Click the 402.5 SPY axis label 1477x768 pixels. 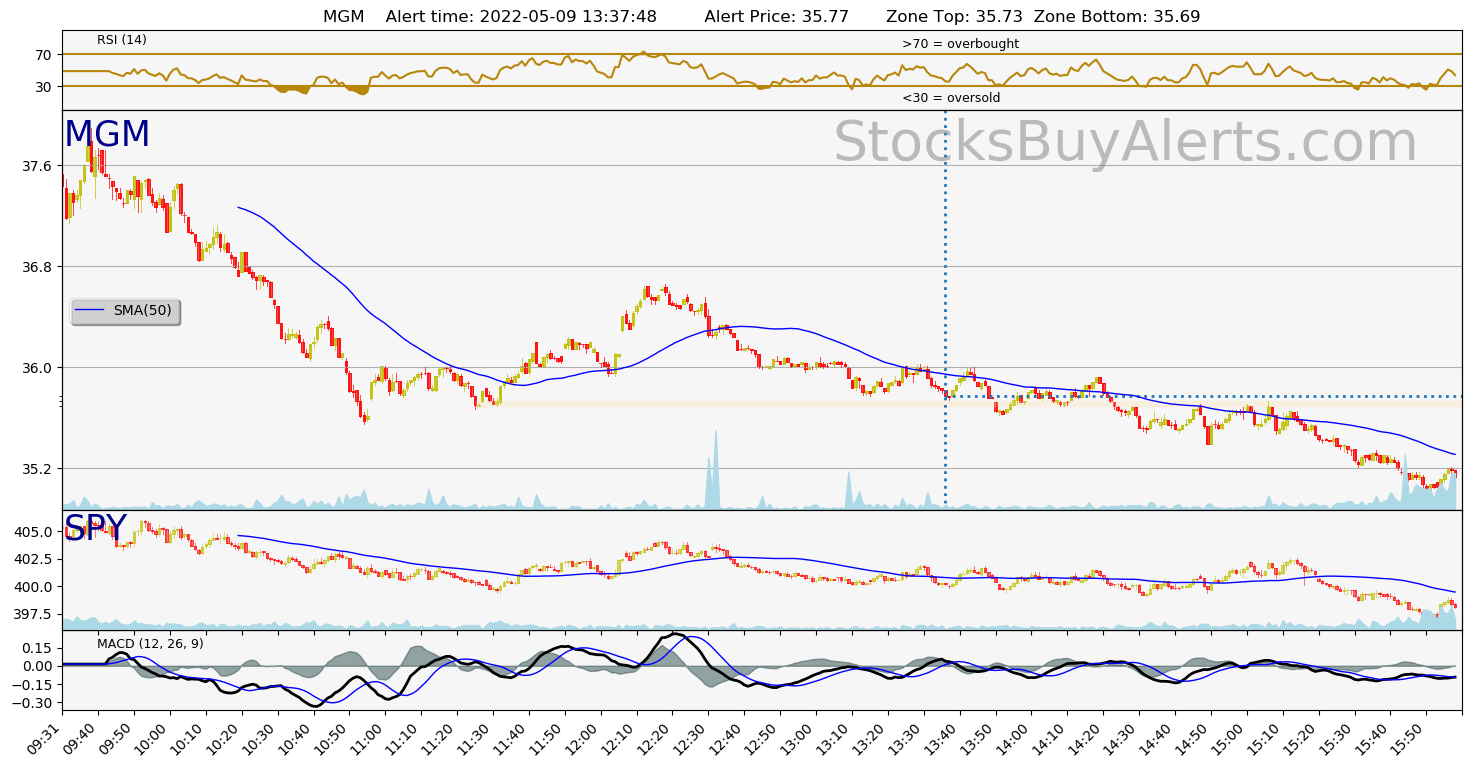point(35,560)
